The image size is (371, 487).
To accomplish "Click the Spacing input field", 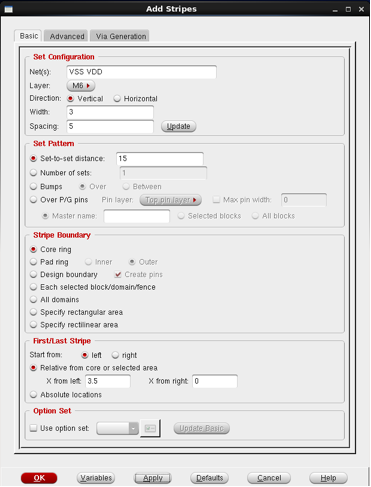I will click(x=110, y=126).
